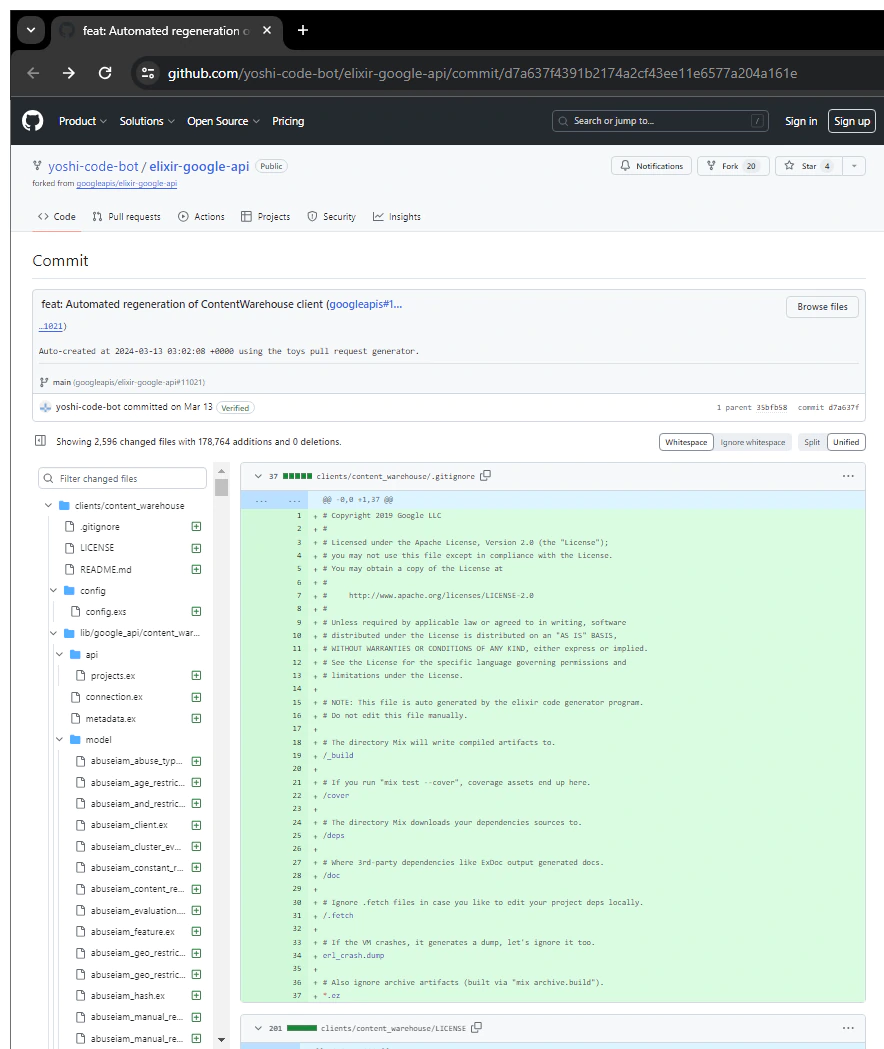This screenshot has width=884, height=1049.
Task: Collapse the lib/google_api/content_war... folder
Action: pyautogui.click(x=54, y=633)
